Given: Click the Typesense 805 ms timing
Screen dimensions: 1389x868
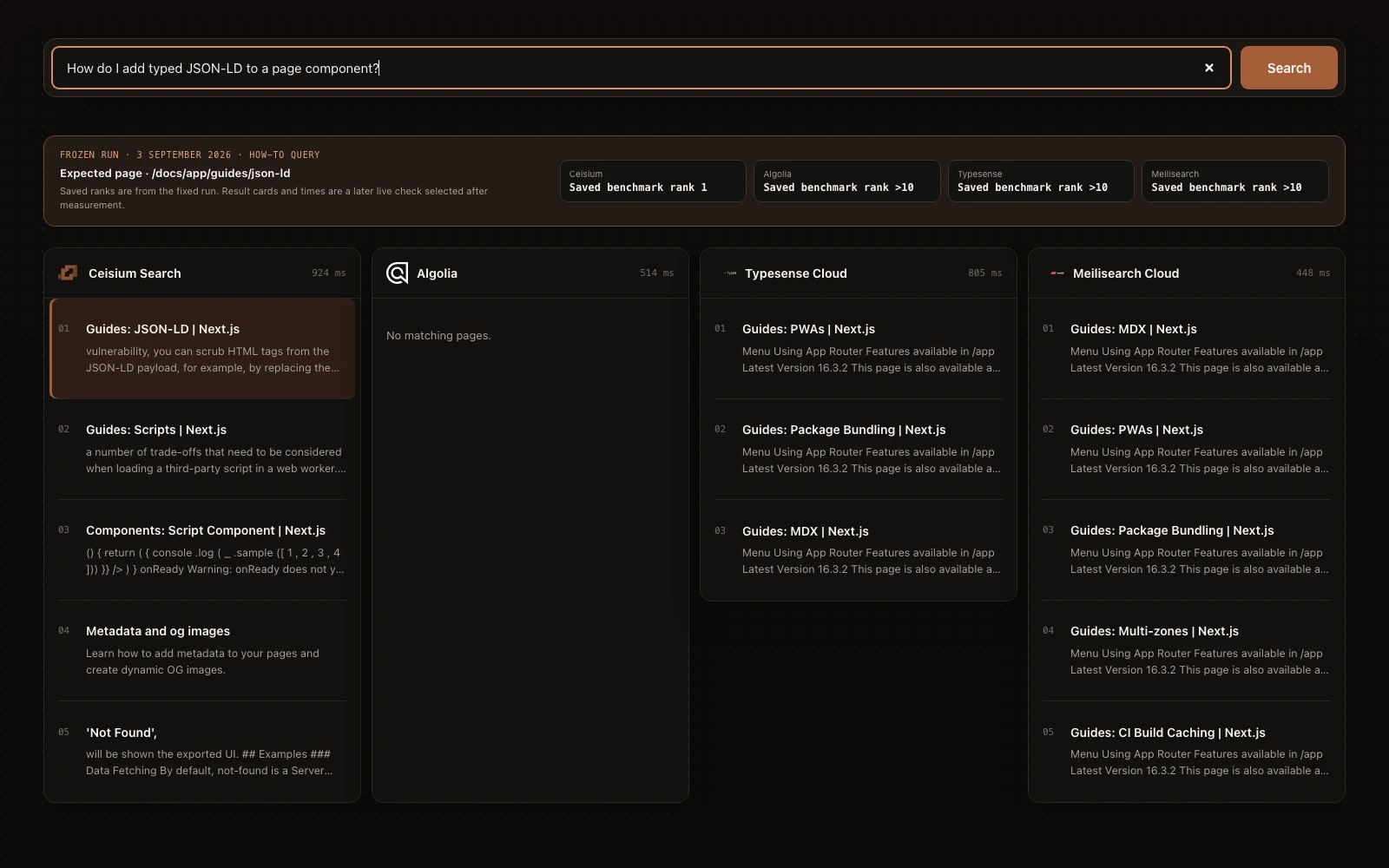Looking at the screenshot, I should coord(985,273).
